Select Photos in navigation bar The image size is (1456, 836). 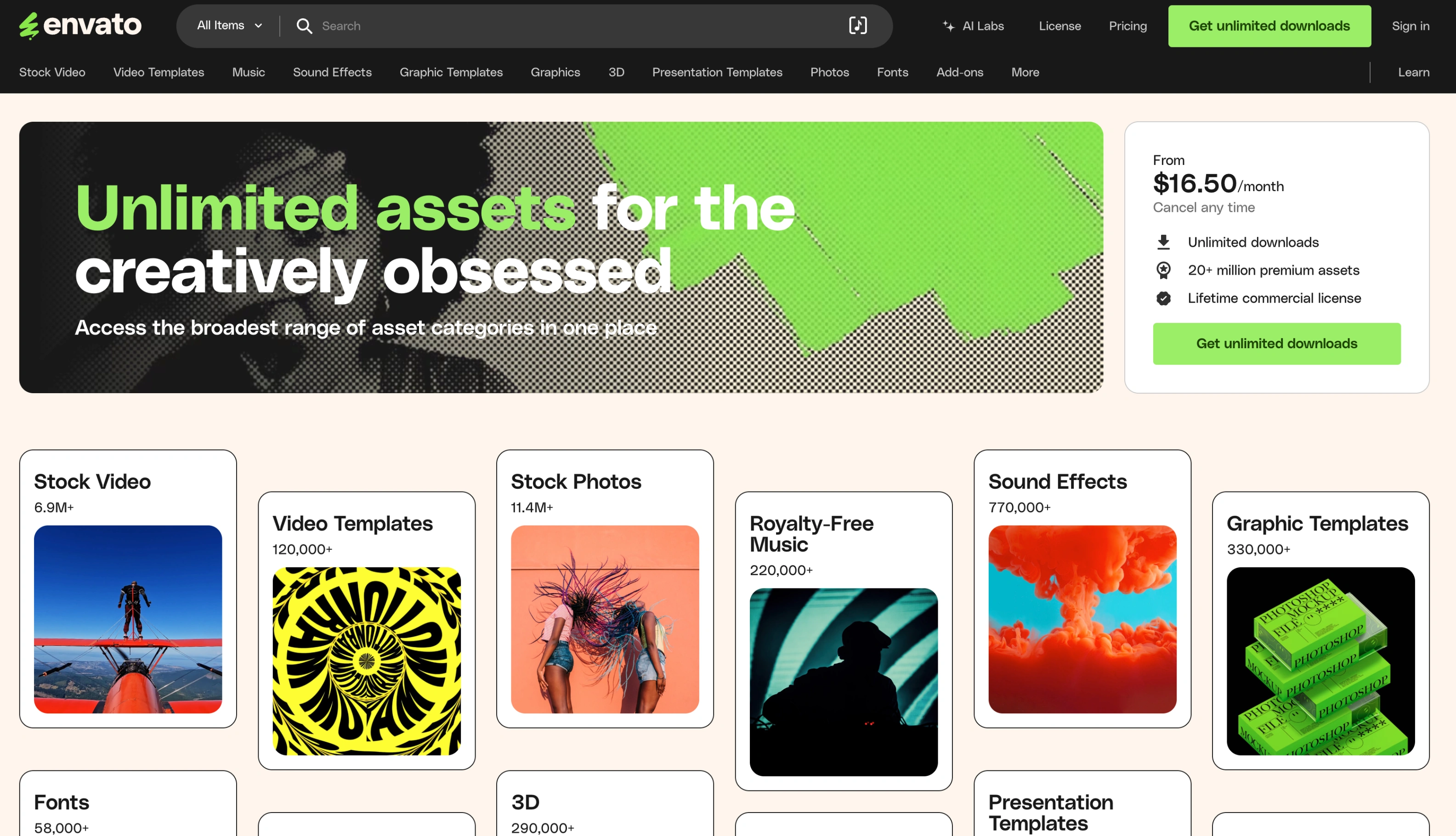click(x=830, y=73)
